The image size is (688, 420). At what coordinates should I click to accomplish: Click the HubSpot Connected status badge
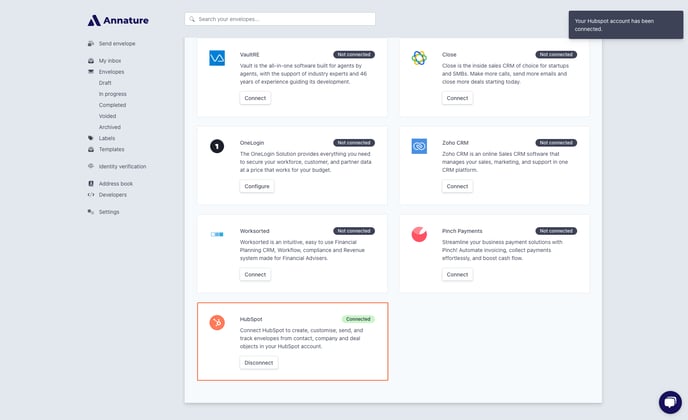coord(358,319)
